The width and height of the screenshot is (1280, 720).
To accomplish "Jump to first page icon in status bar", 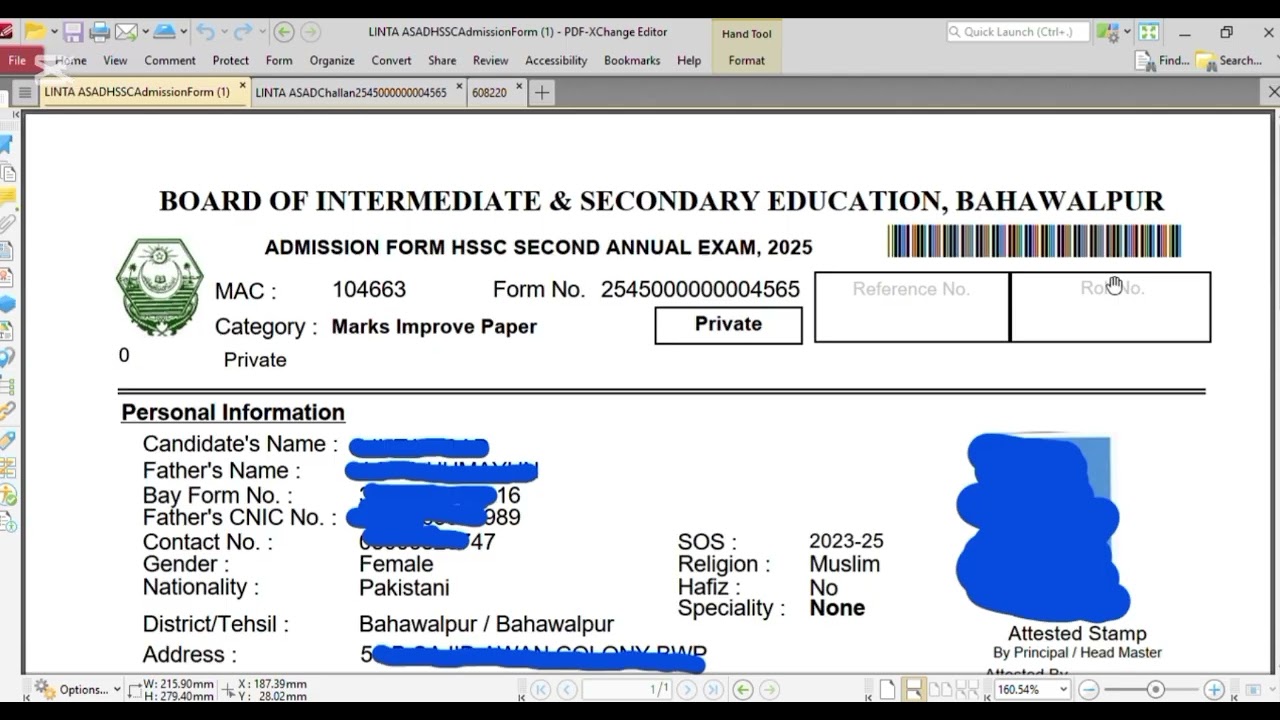I will click(540, 689).
